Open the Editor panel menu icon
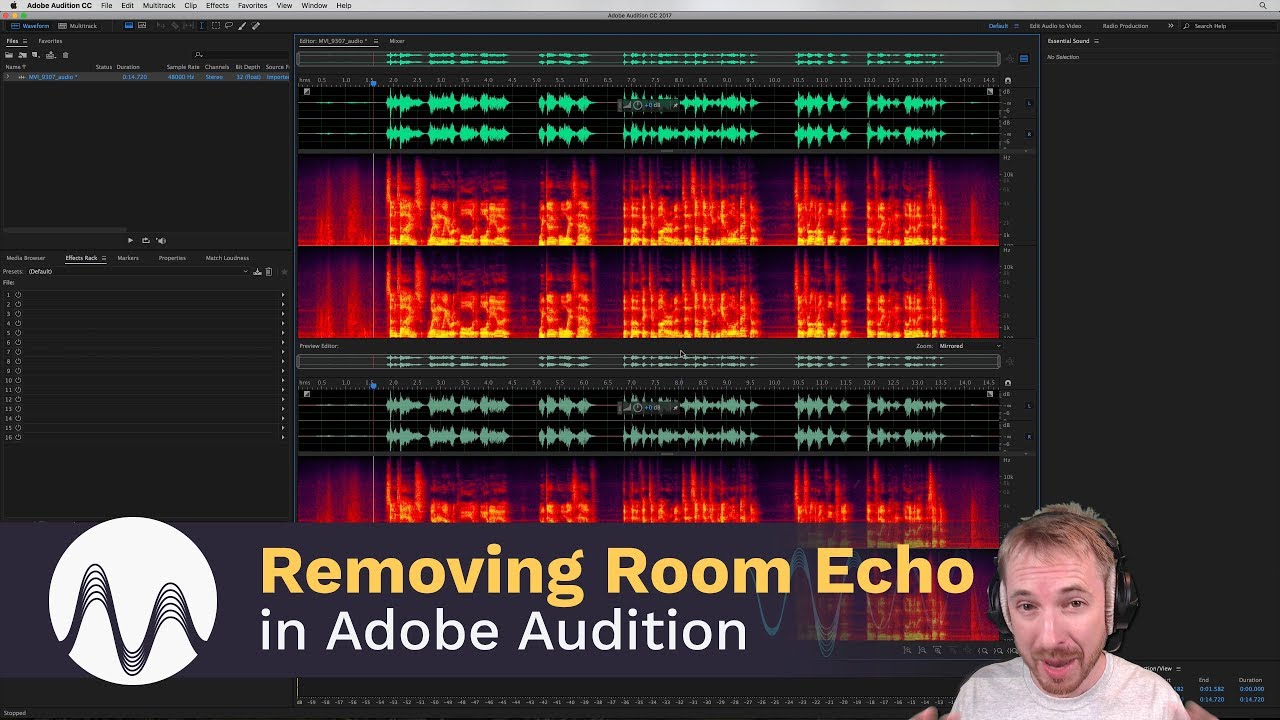Viewport: 1280px width, 720px height. click(x=376, y=41)
